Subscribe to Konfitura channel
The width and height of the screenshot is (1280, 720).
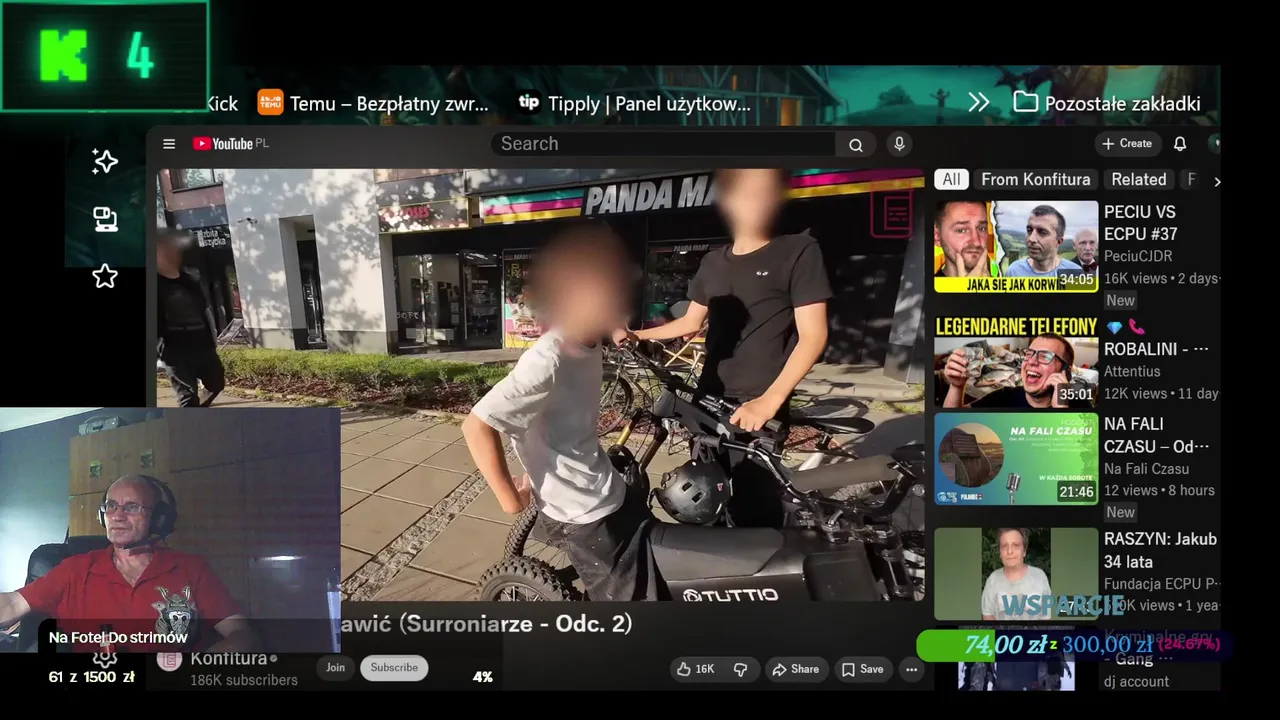(x=394, y=668)
